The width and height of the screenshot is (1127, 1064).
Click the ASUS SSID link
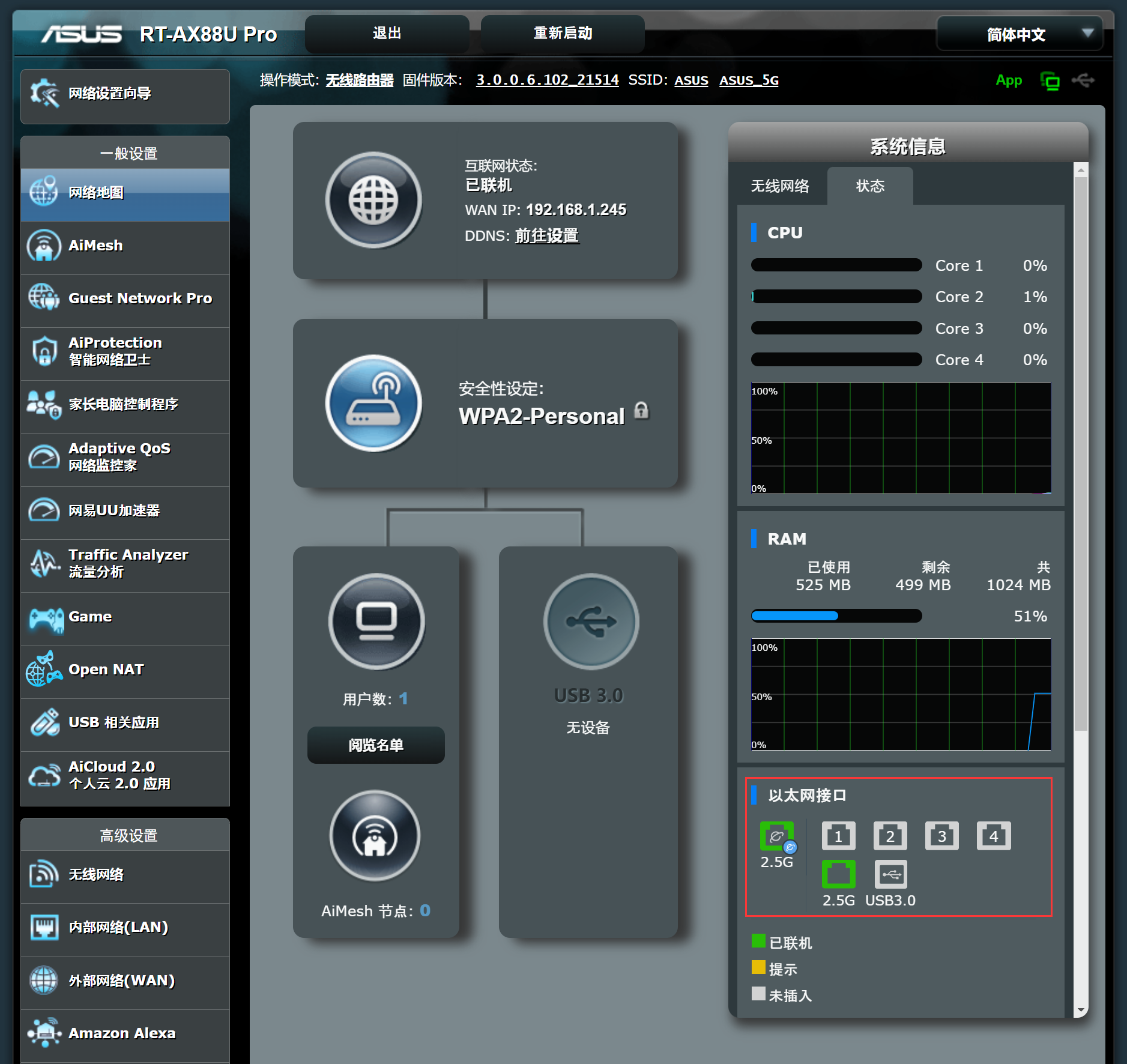(691, 80)
